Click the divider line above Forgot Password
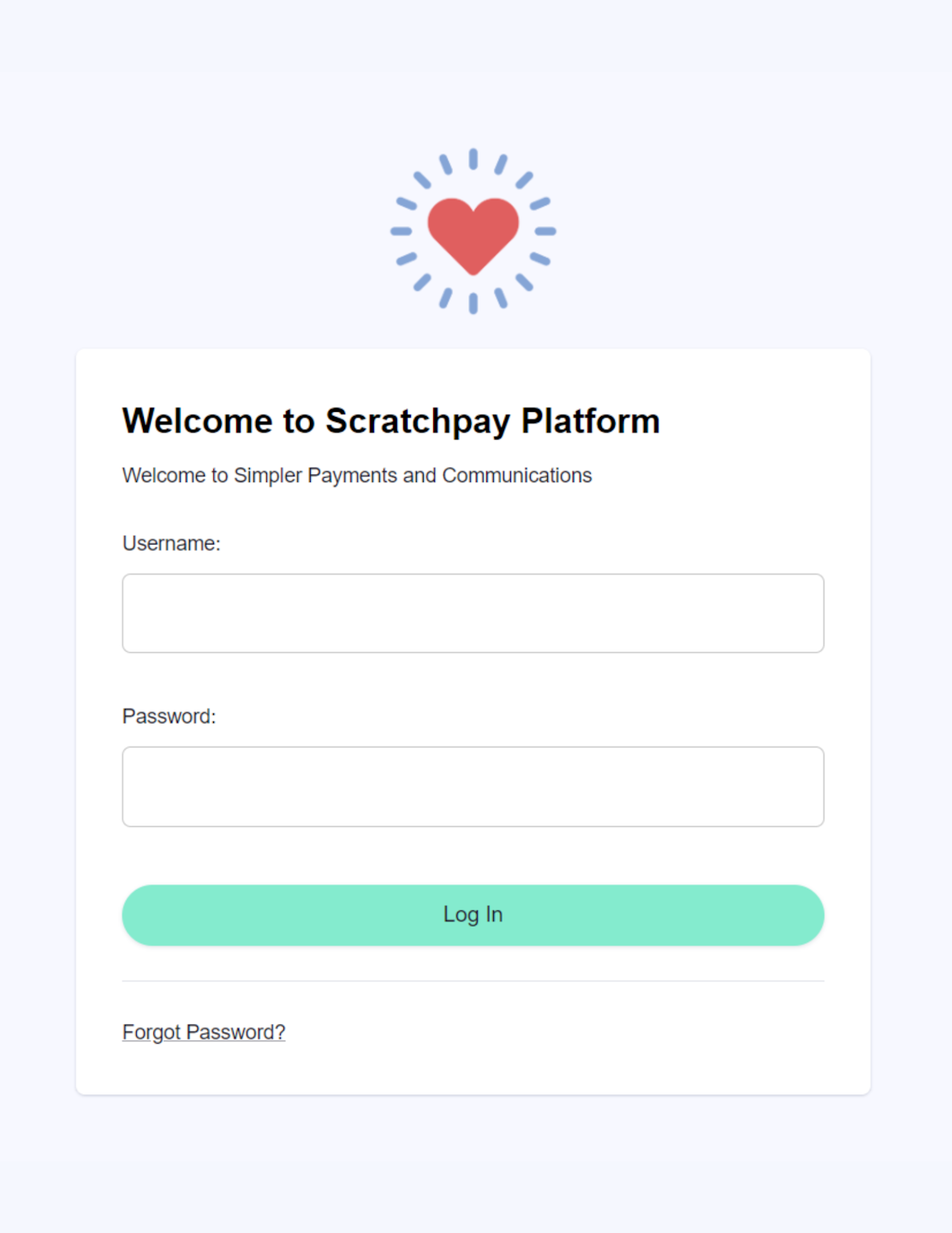Screen dimensions: 952x1233 pyautogui.click(x=473, y=981)
